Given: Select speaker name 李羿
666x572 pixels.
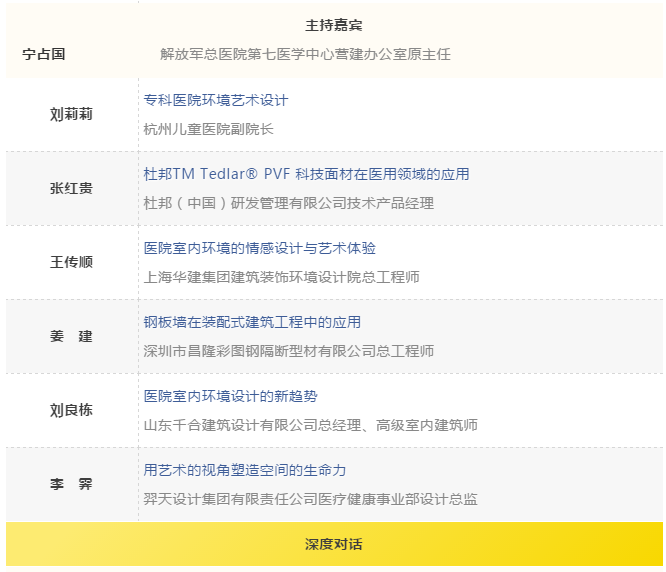Looking at the screenshot, I should pyautogui.click(x=71, y=484).
